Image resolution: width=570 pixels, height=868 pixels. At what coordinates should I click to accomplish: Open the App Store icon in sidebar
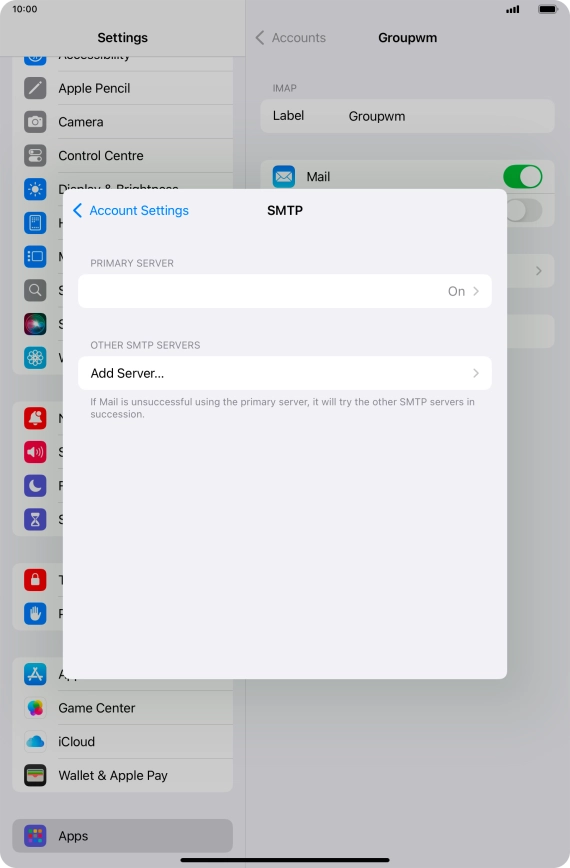pos(35,674)
